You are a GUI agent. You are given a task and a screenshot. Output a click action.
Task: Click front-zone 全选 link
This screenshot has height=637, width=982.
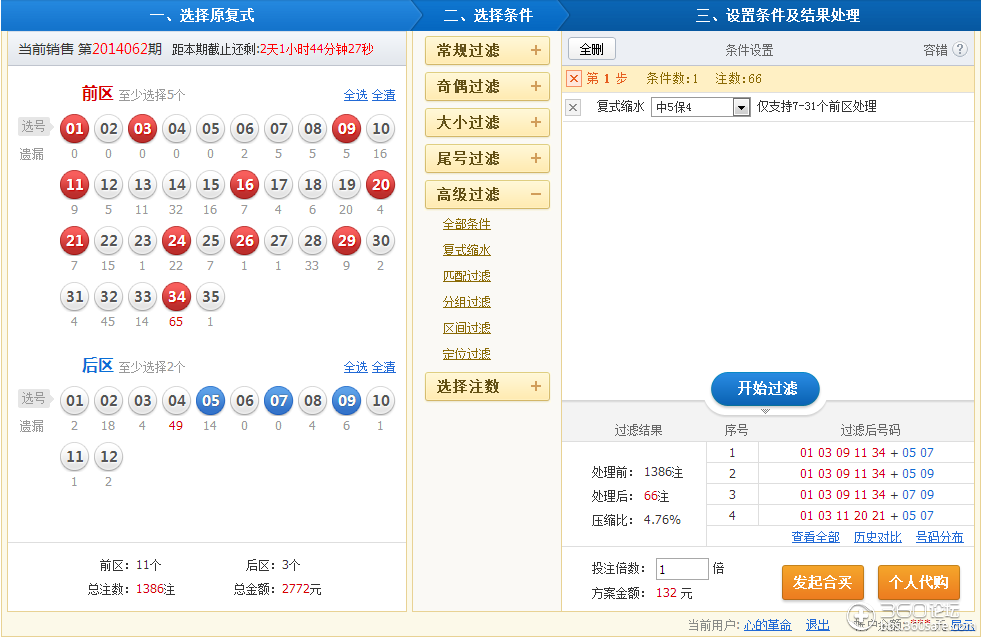[356, 95]
